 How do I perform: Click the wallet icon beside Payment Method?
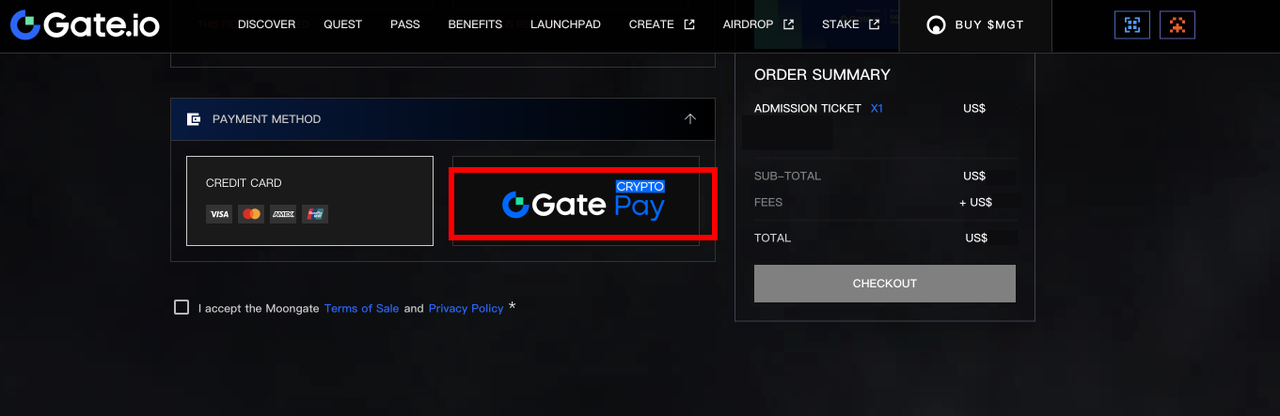194,119
